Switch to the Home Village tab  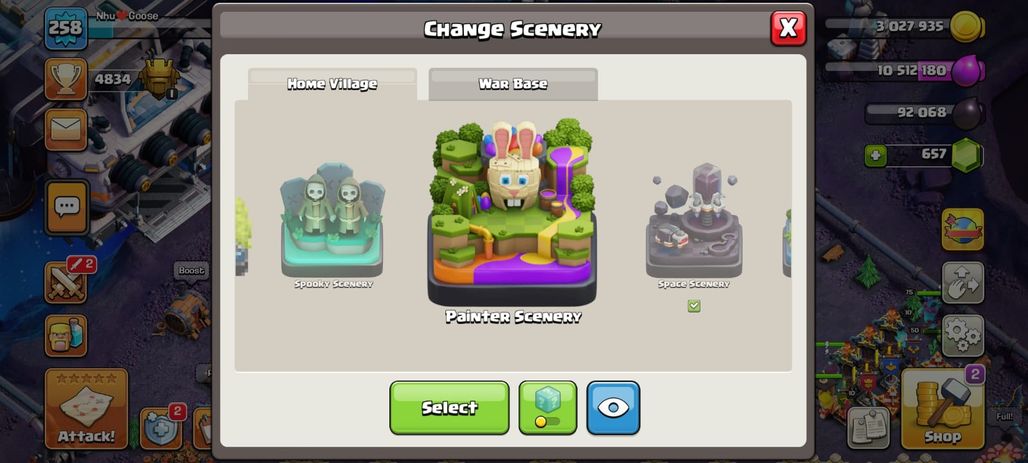click(x=332, y=84)
